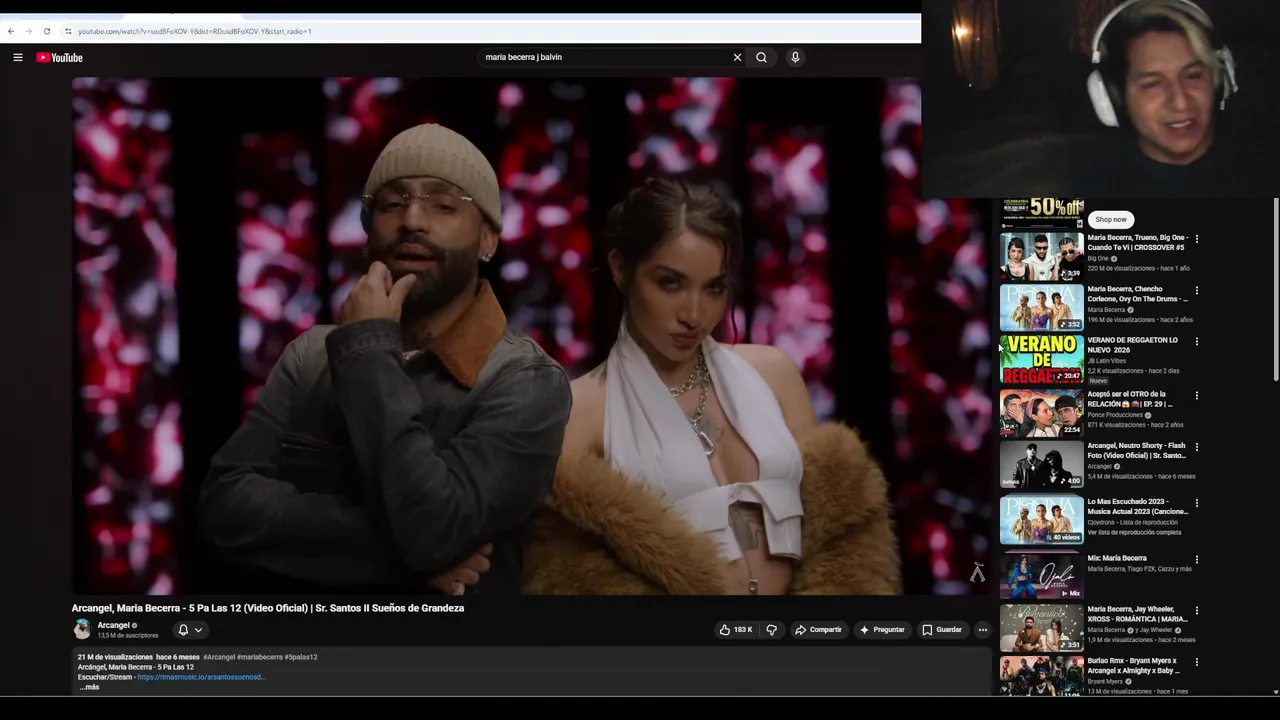Screen dimensions: 1280x720
Task: Save video with Guardar button
Action: pyautogui.click(x=942, y=630)
